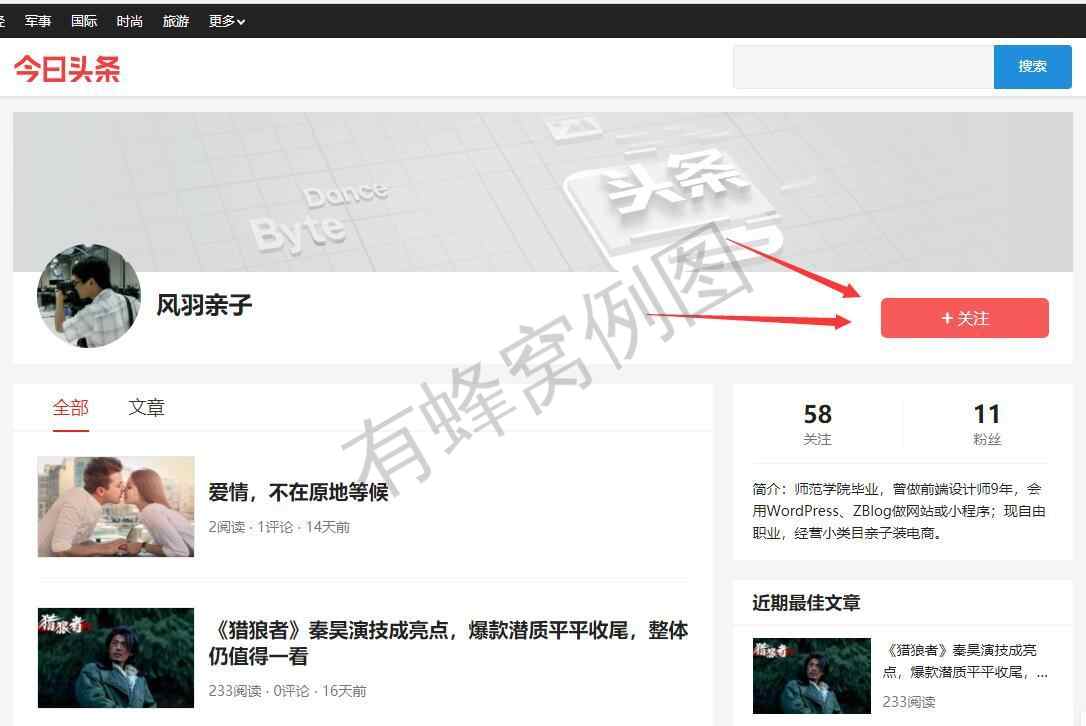The height and width of the screenshot is (726, 1086).
Task: Focus the search input field
Action: [864, 67]
